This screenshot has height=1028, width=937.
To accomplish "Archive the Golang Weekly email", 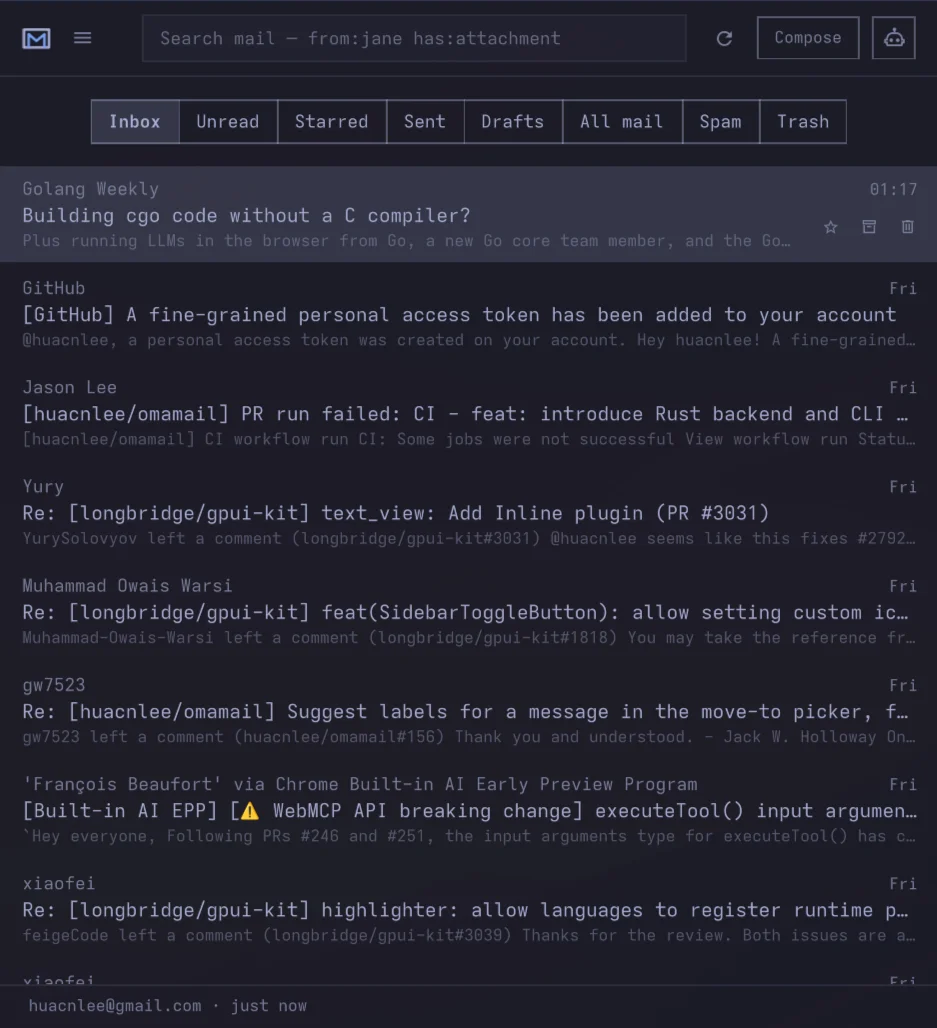I will click(x=869, y=227).
